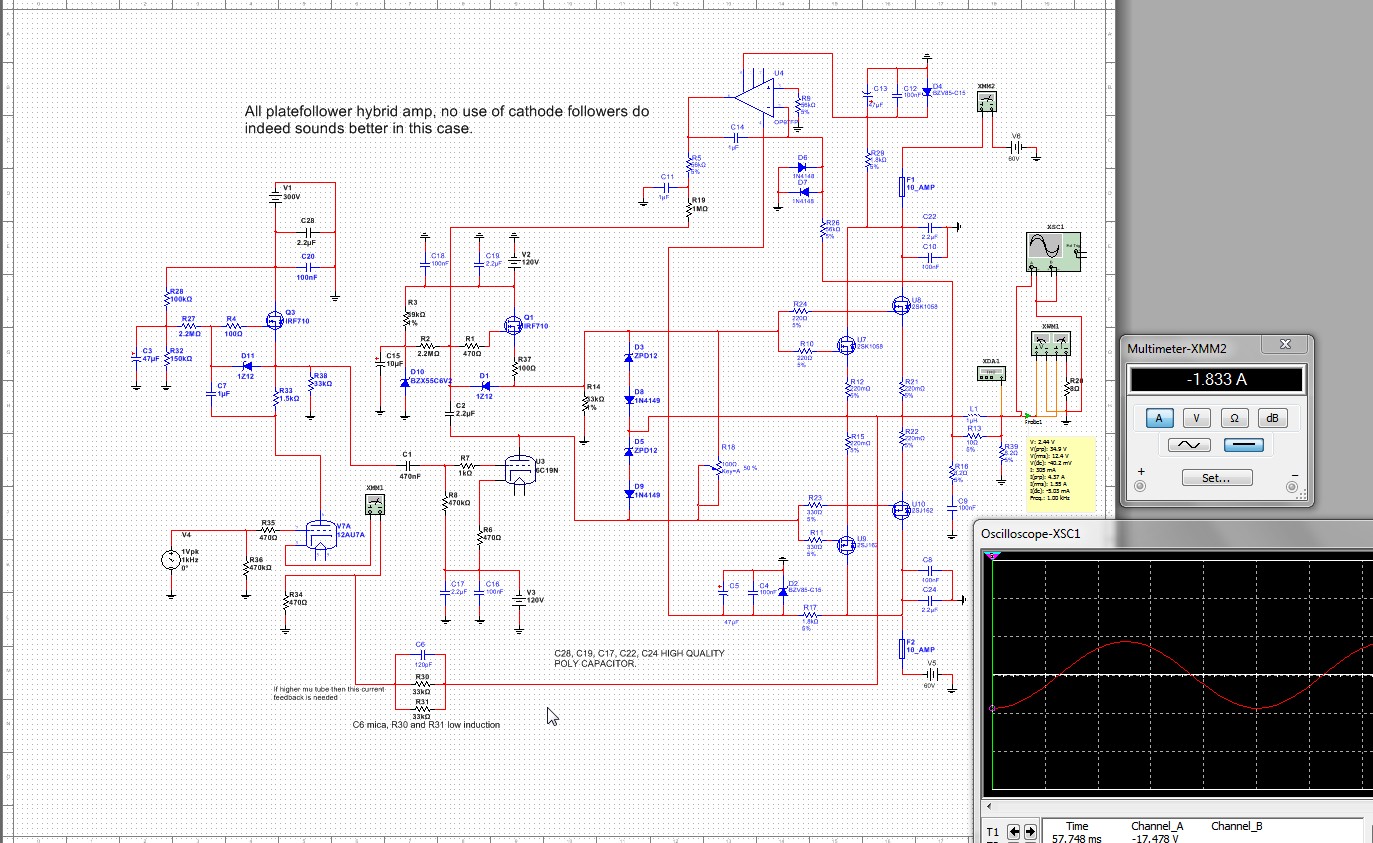Select the U6 2SK1058 output MOSFET
The height and width of the screenshot is (843, 1373).
(900, 304)
